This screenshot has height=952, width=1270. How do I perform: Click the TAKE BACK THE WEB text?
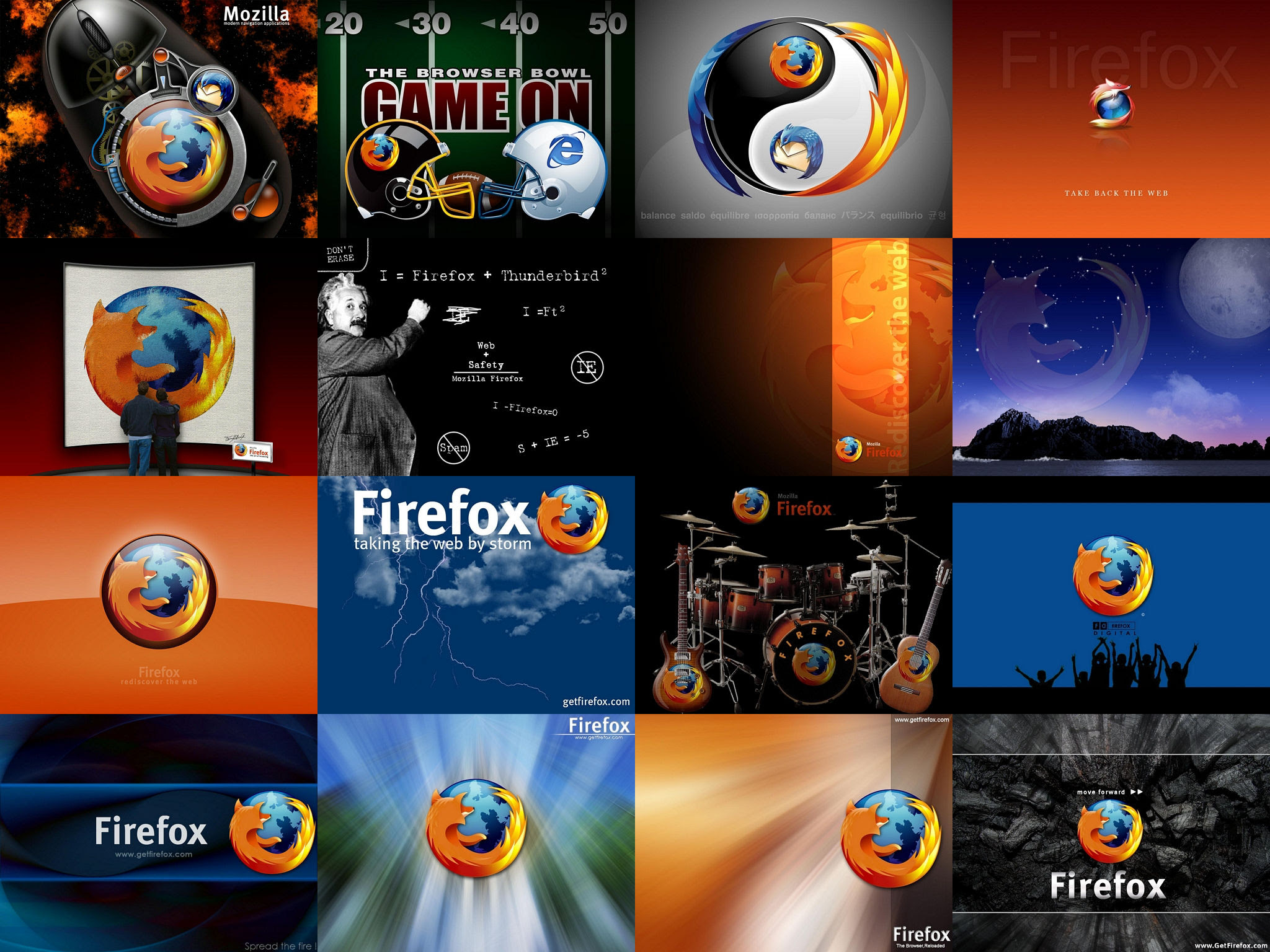coord(1116,193)
